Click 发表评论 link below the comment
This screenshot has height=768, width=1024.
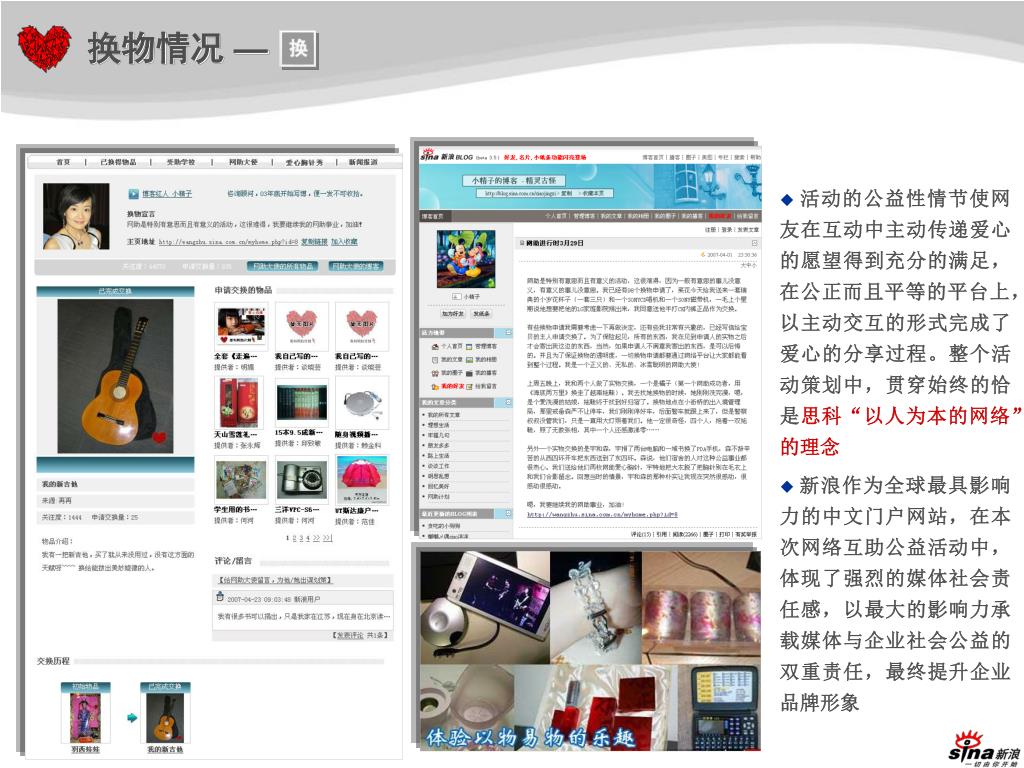350,635
